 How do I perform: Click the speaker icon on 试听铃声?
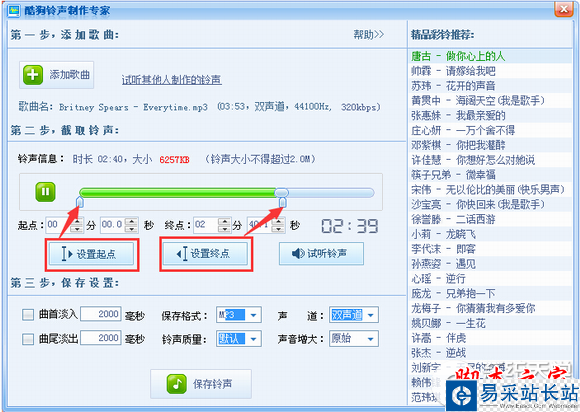tap(298, 254)
